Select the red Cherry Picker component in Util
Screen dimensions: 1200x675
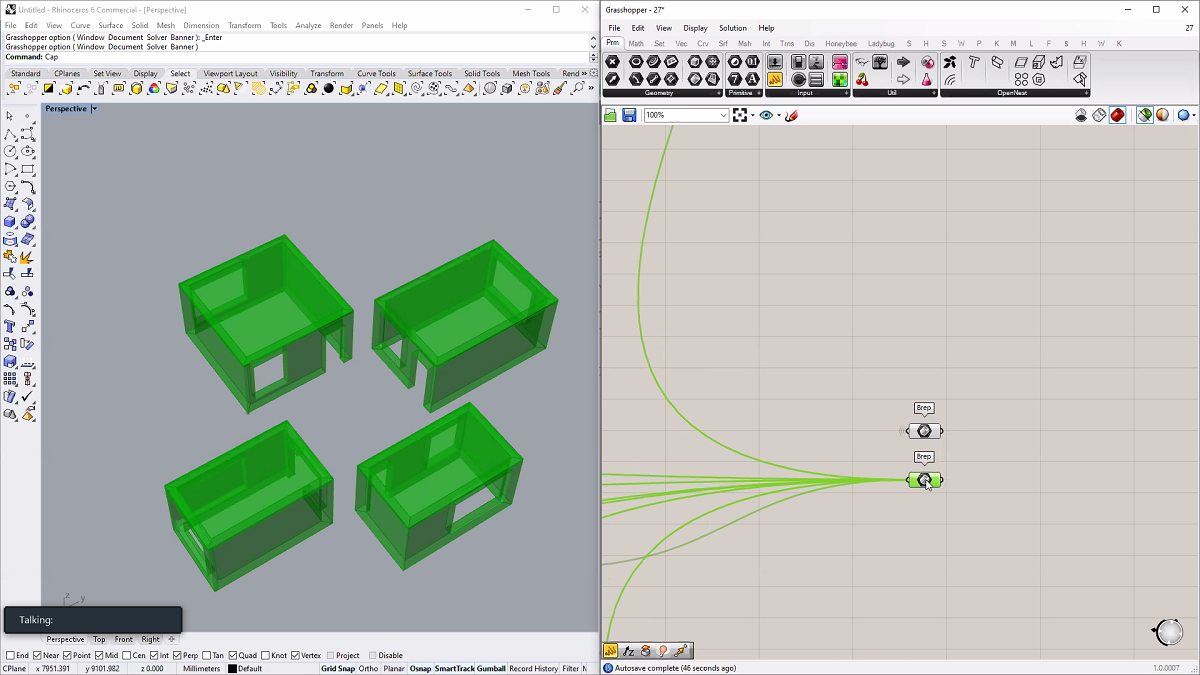pyautogui.click(x=862, y=80)
